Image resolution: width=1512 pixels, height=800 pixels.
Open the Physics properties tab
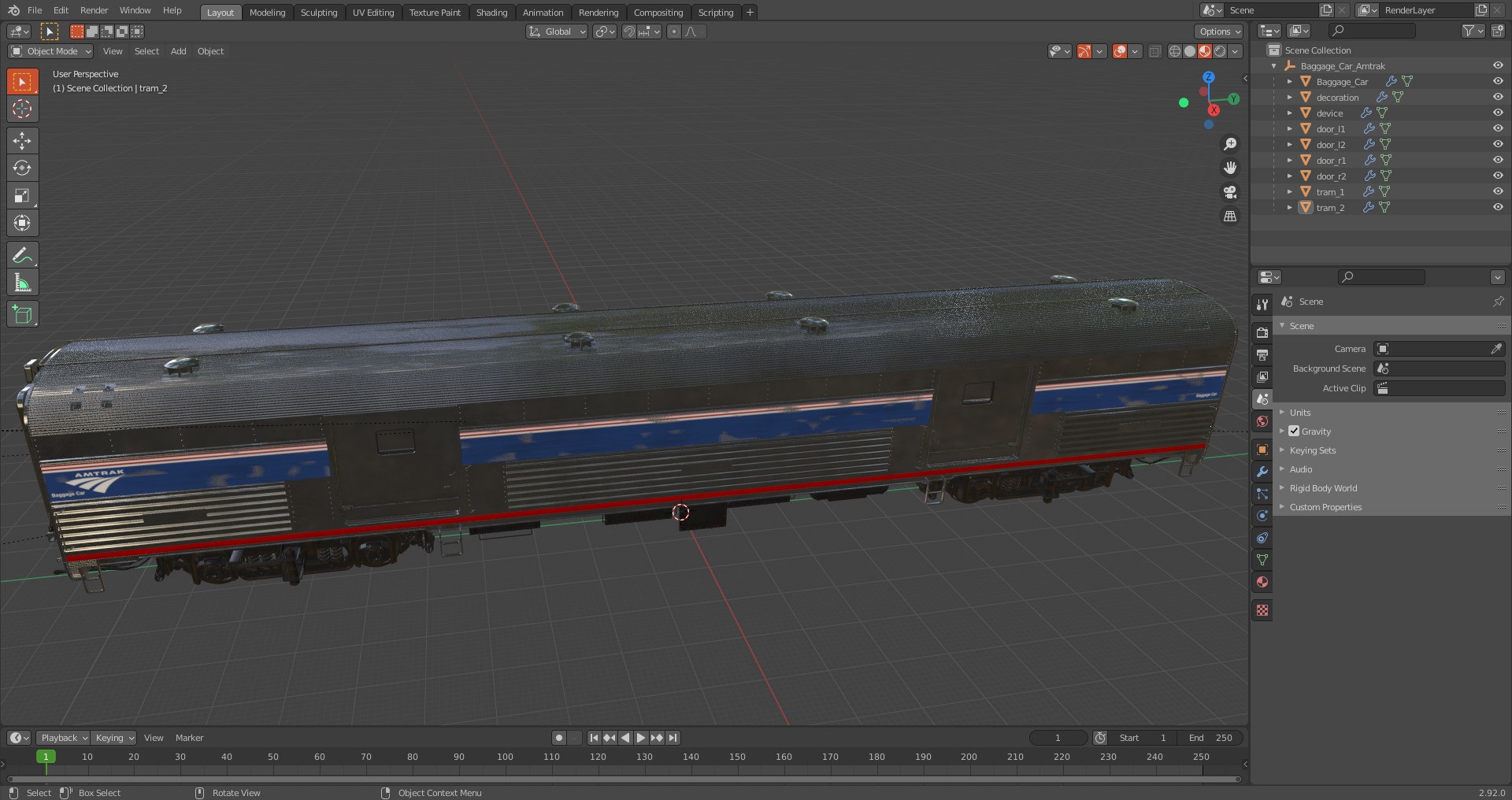tap(1262, 516)
